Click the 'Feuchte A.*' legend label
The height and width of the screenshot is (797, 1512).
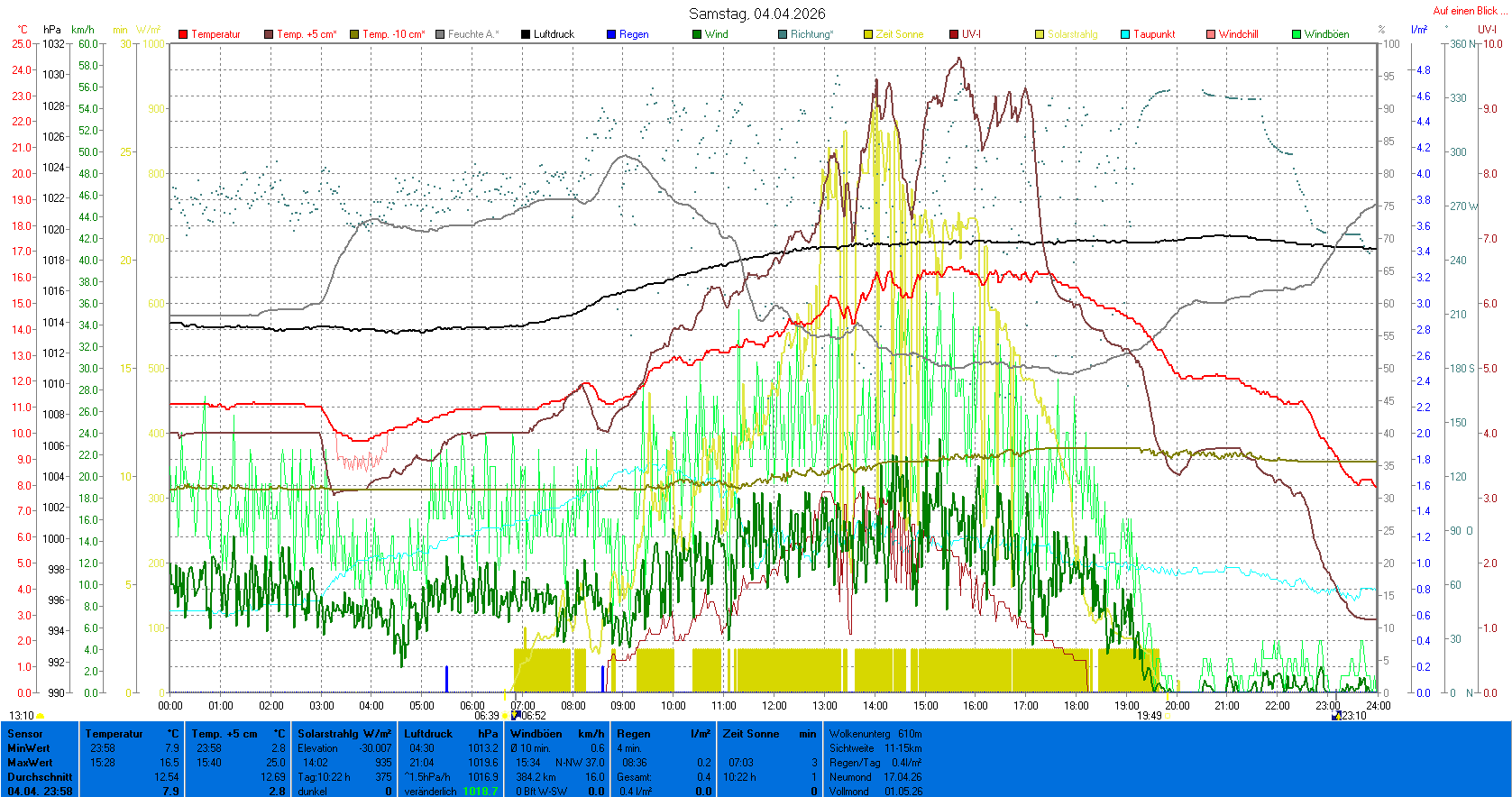pos(473,34)
